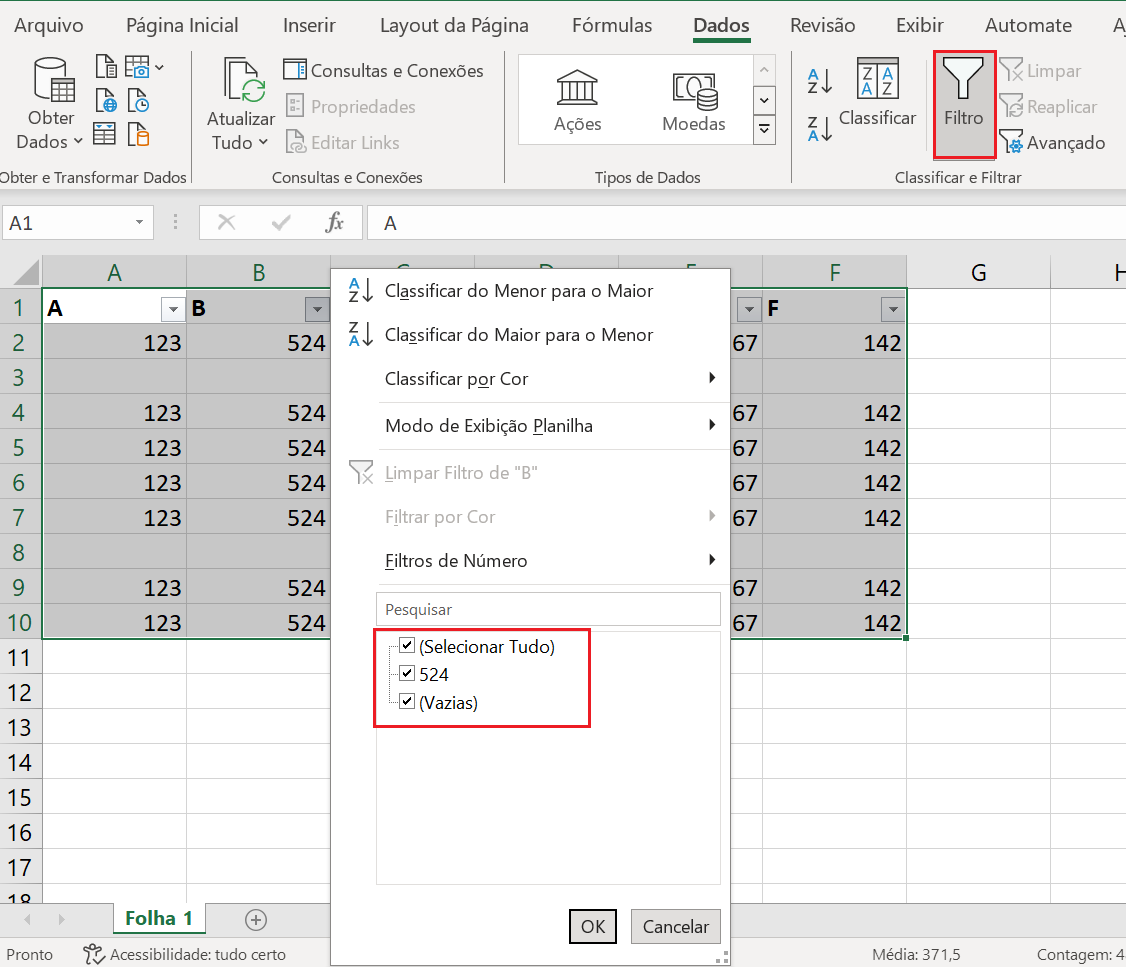The height and width of the screenshot is (967, 1126).
Task: Open the Avançado filter options
Action: tap(1052, 142)
